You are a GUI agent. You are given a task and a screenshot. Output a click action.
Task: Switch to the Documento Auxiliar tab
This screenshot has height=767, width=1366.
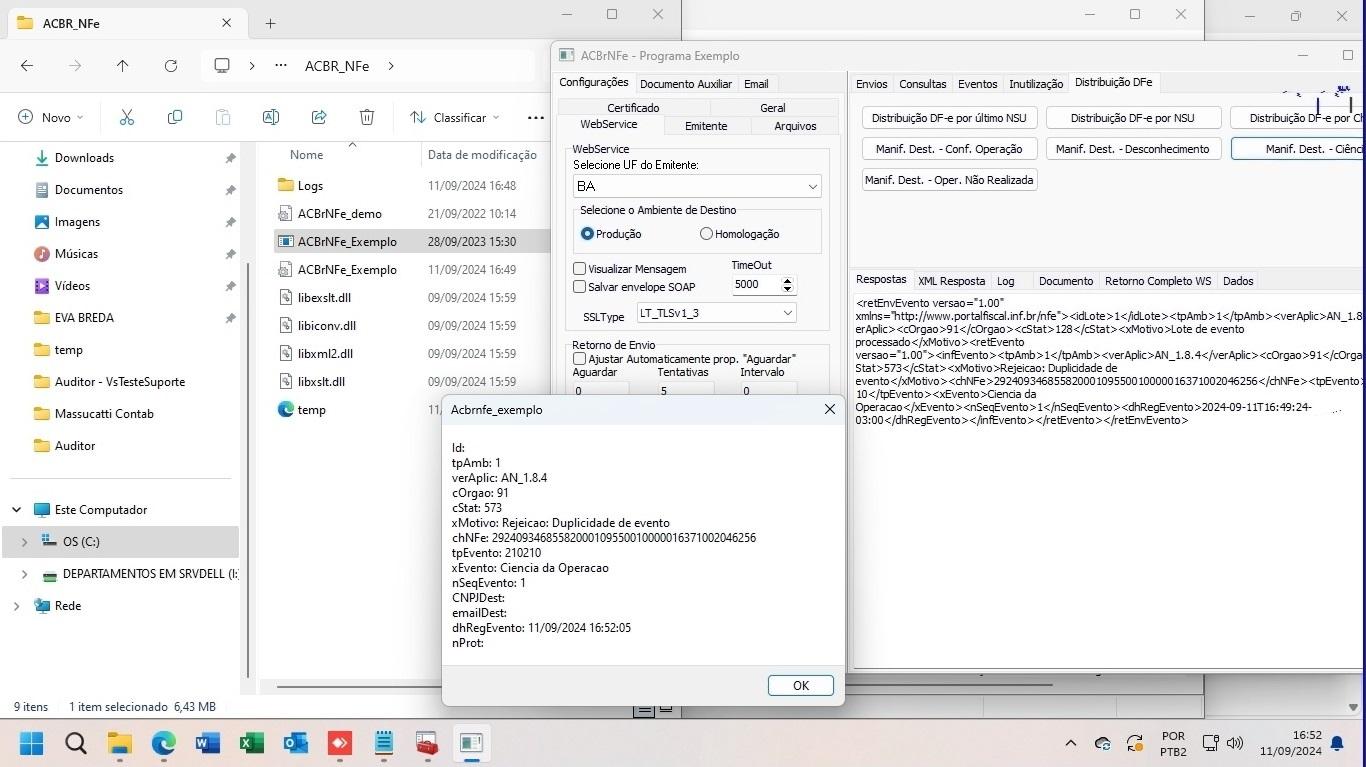(686, 84)
